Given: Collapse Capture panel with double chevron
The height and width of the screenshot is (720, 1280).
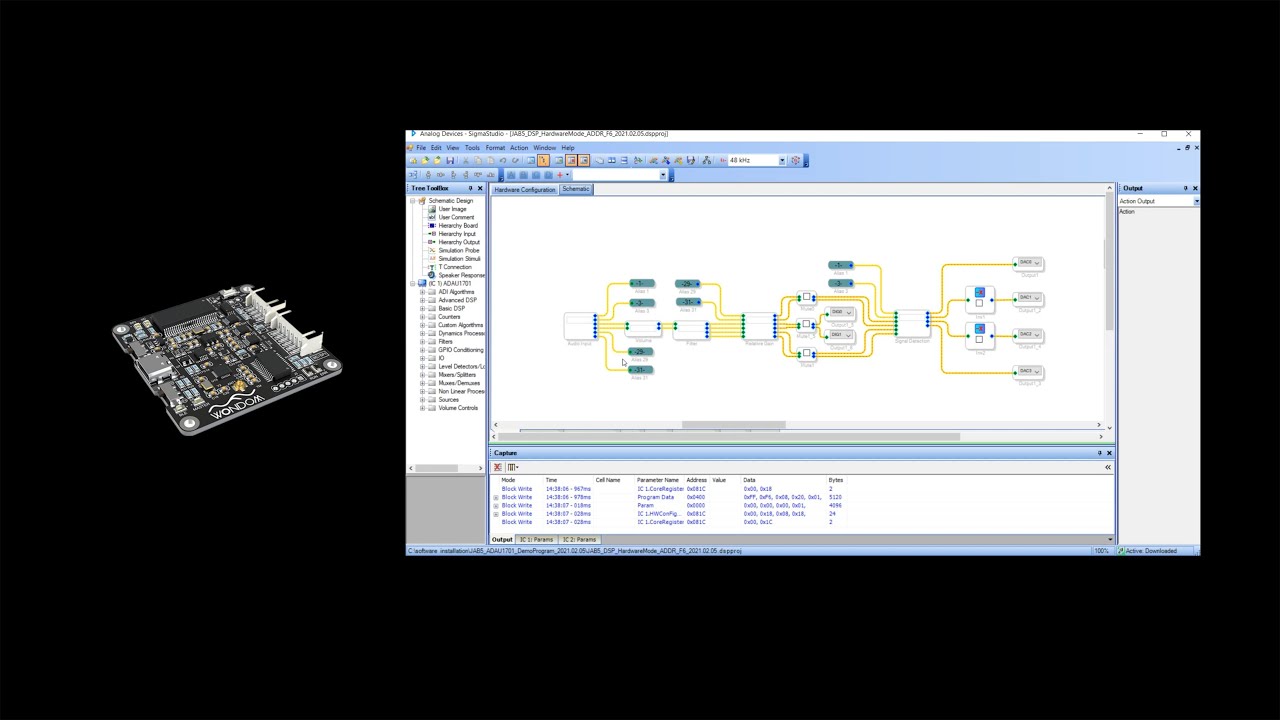Looking at the screenshot, I should pyautogui.click(x=1108, y=467).
